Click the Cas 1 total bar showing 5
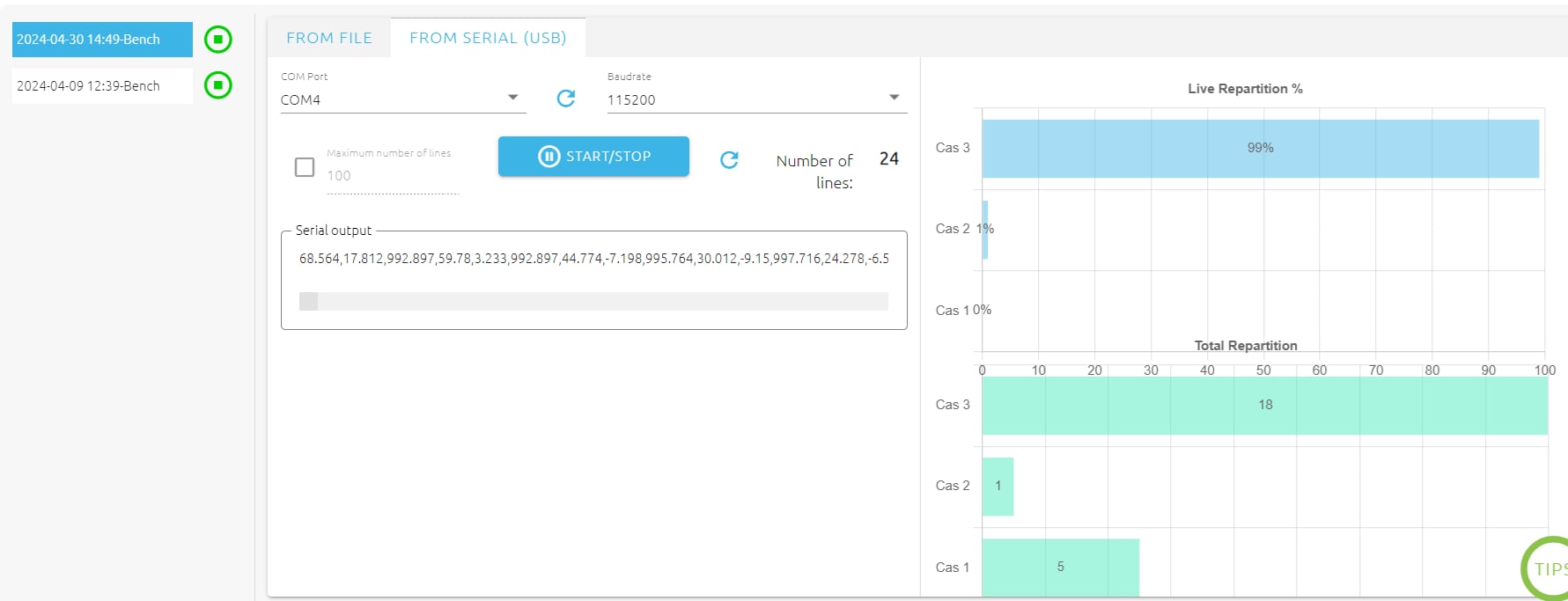 point(1060,567)
